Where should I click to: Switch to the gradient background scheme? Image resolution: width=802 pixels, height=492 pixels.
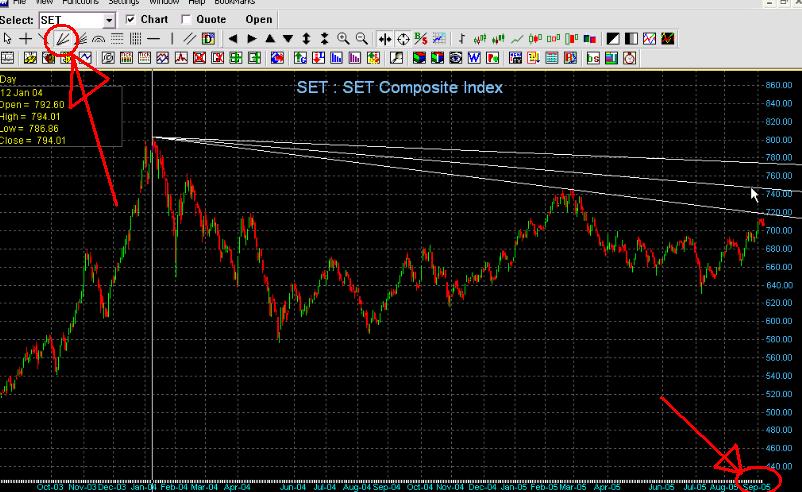click(x=631, y=39)
